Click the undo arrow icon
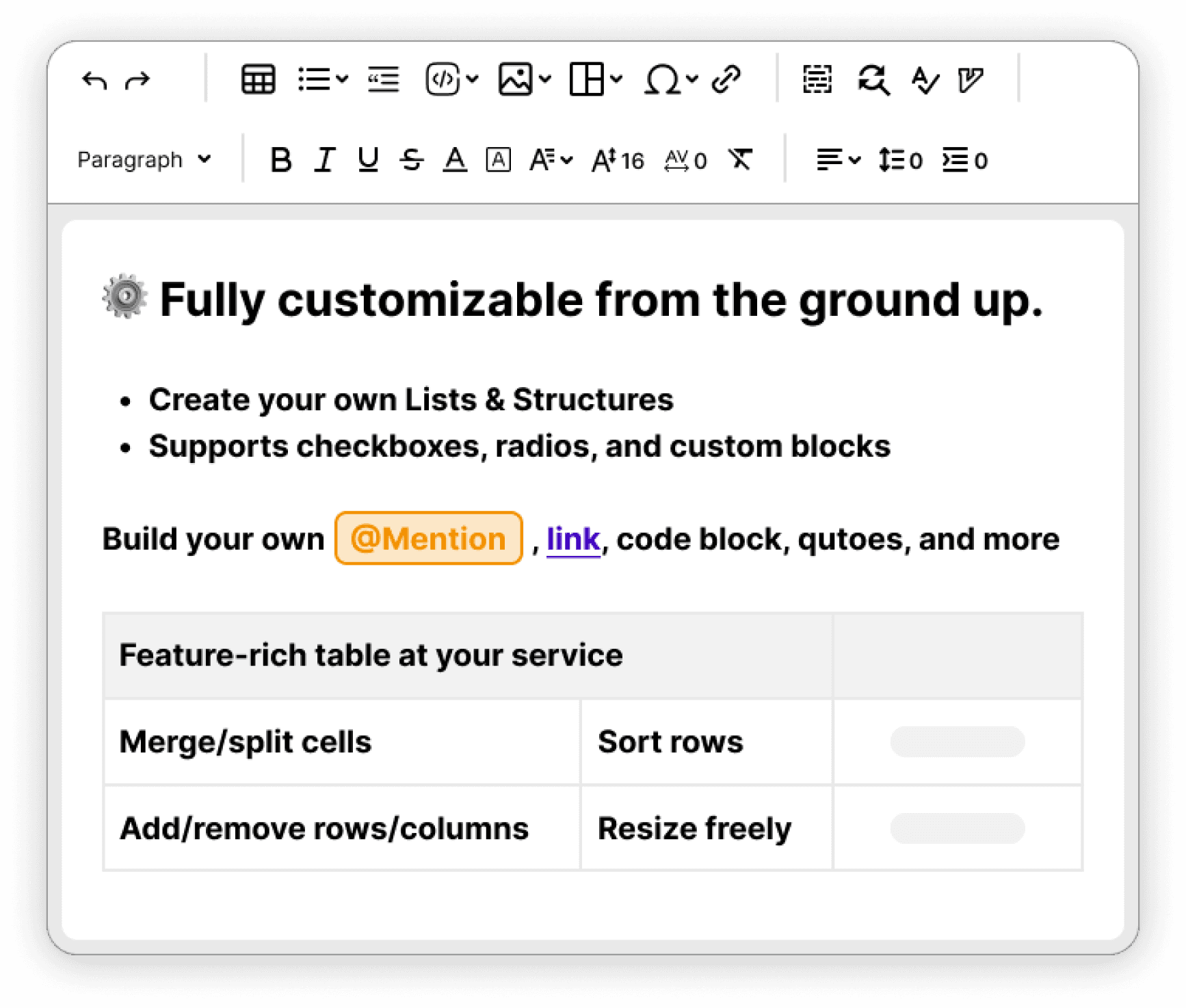The width and height of the screenshot is (1186, 1008). point(96,80)
